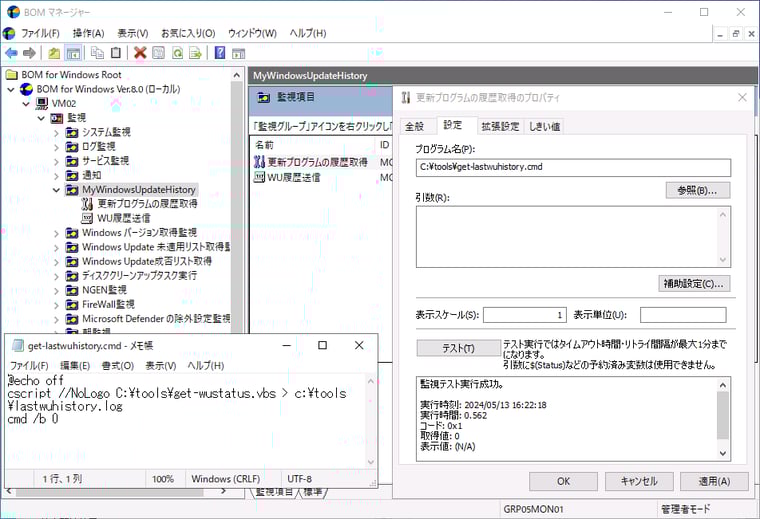Click the テスト(T) button
760x519 pixels.
[458, 348]
